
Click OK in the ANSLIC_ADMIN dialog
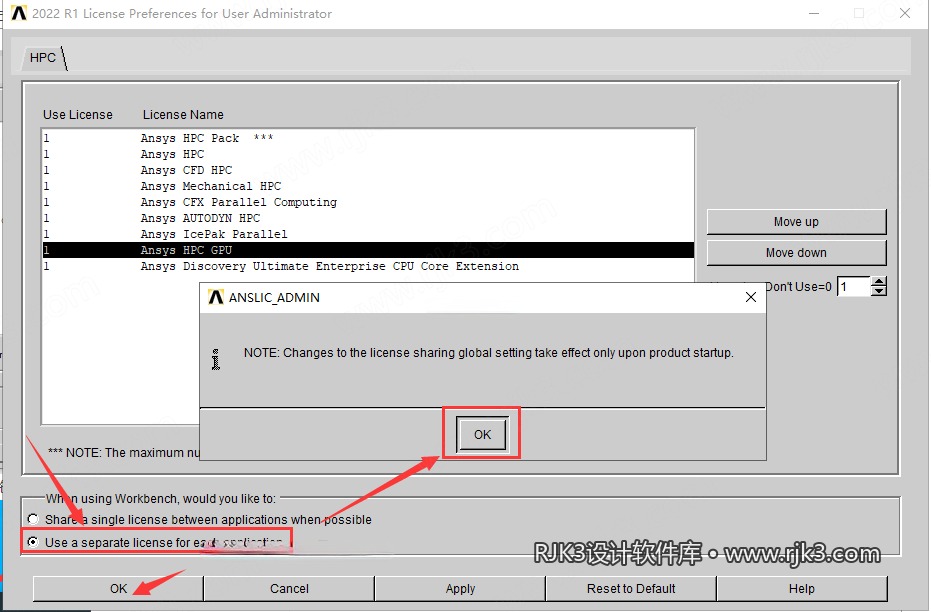(482, 435)
